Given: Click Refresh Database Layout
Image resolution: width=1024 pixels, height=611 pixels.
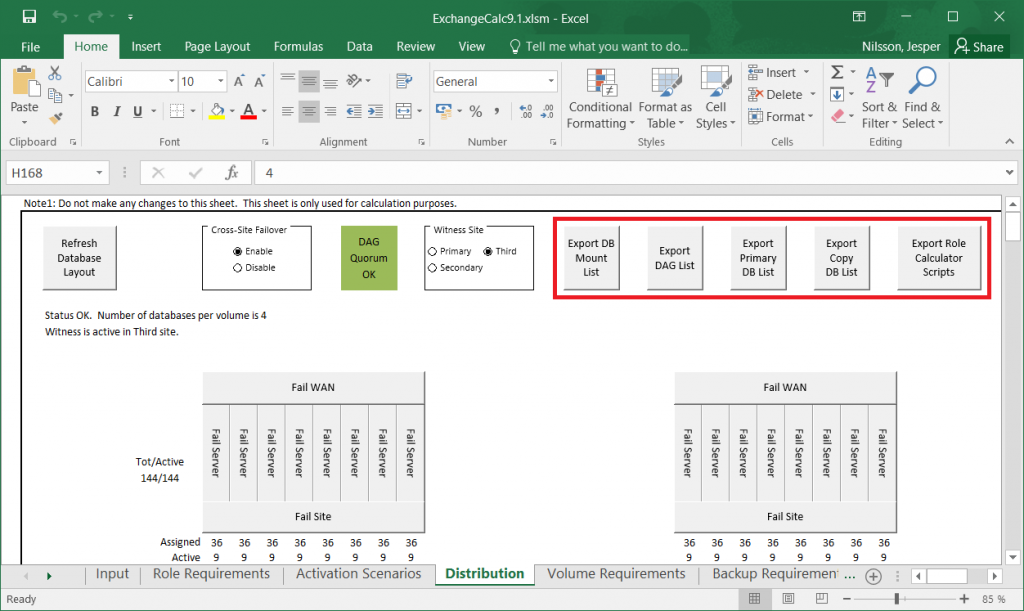Looking at the screenshot, I should 79,257.
